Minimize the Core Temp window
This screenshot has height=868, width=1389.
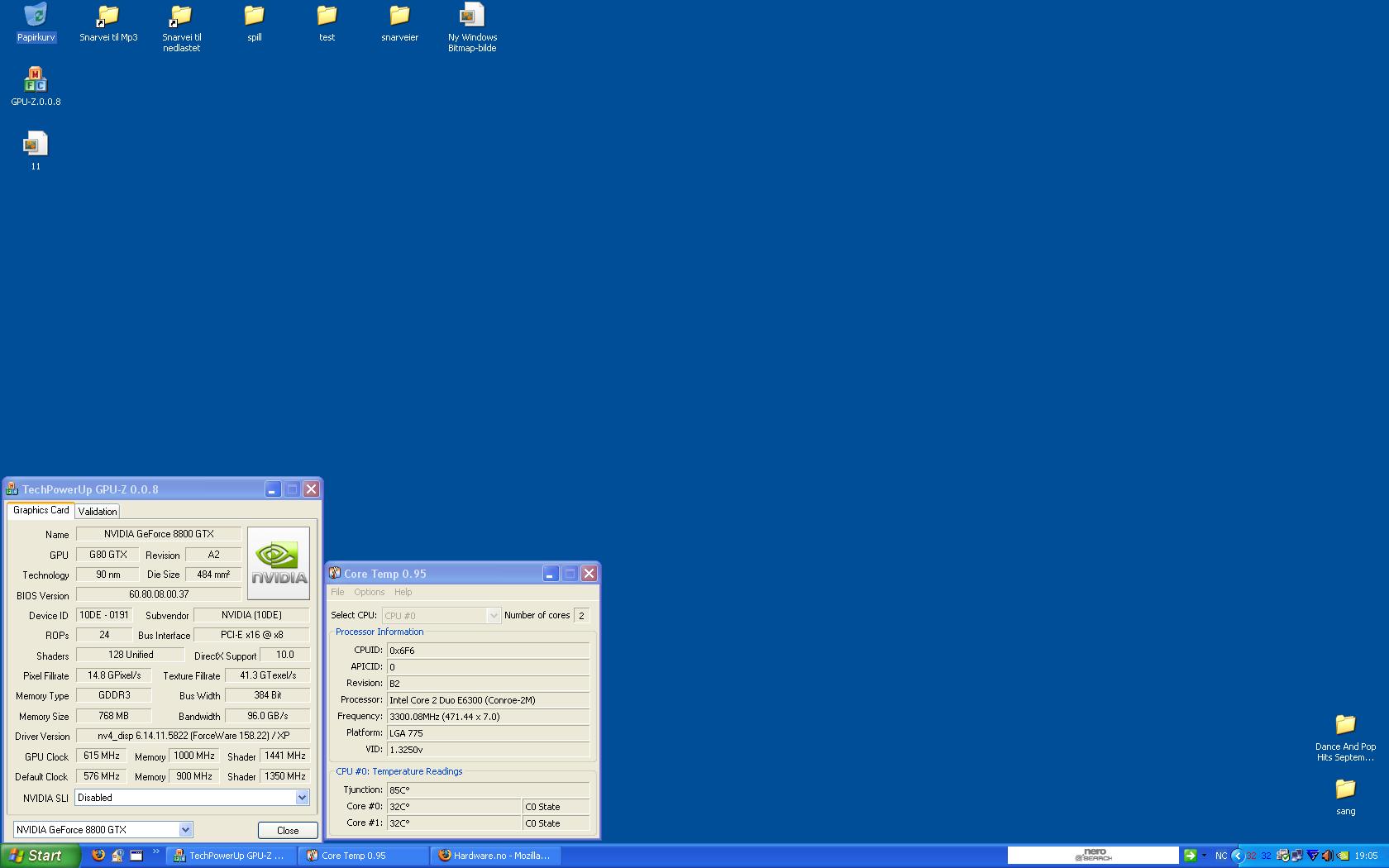[551, 573]
